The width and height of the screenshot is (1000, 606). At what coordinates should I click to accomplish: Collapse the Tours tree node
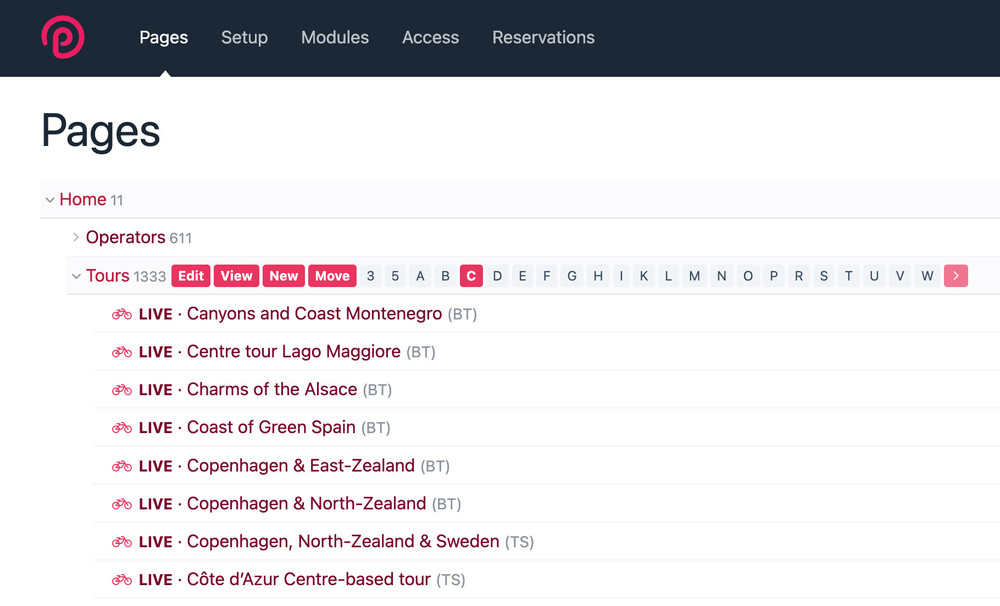(x=76, y=276)
